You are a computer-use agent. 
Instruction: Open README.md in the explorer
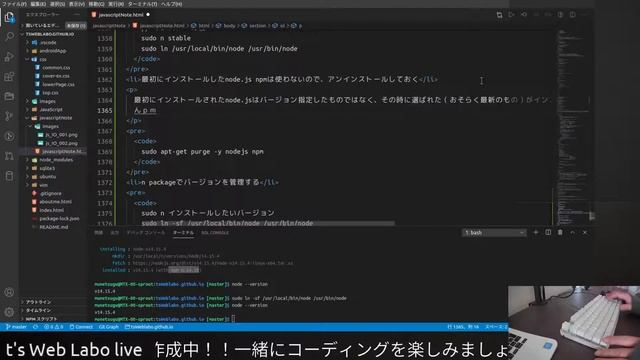pos(53,227)
